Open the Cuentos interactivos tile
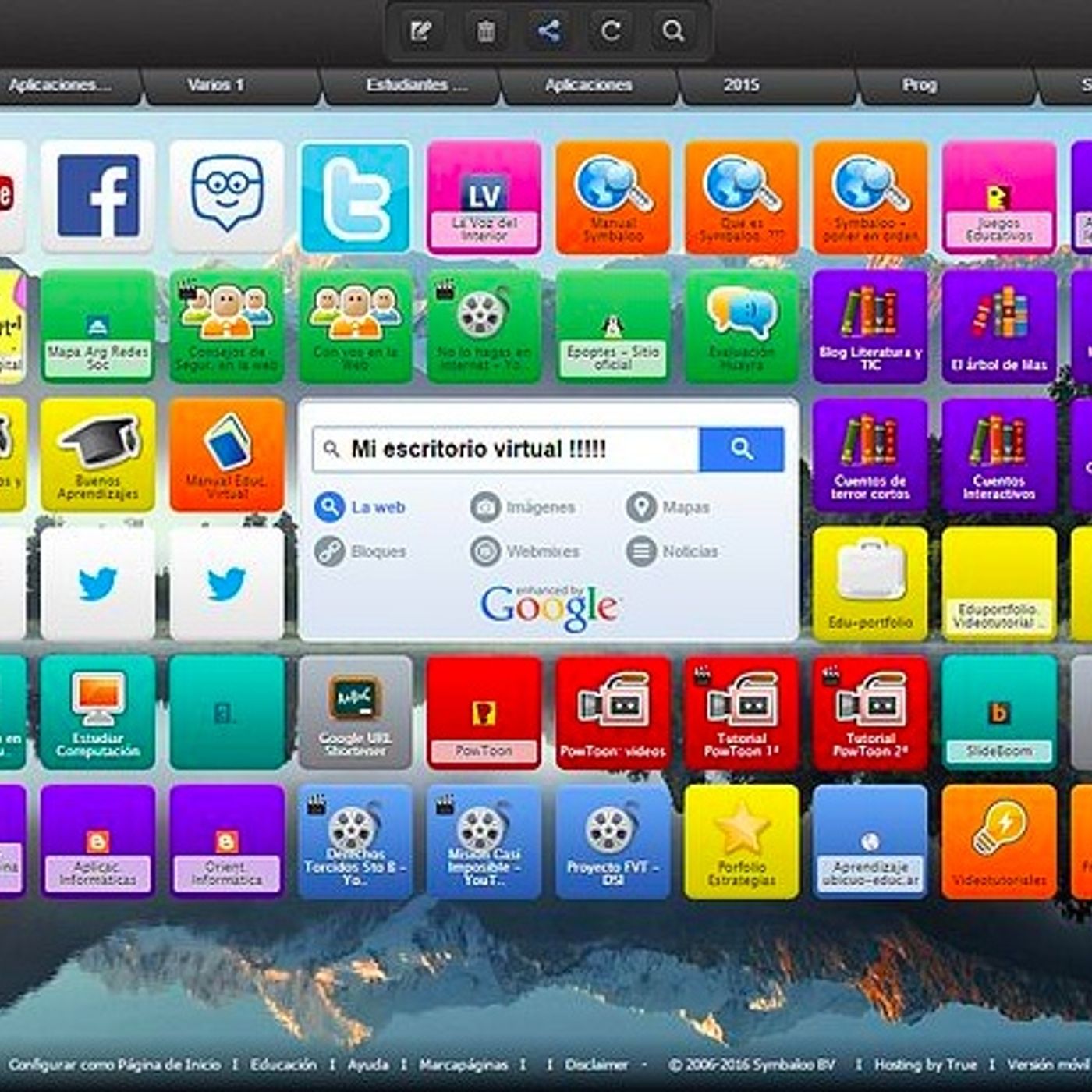This screenshot has width=1092, height=1092. 999,455
